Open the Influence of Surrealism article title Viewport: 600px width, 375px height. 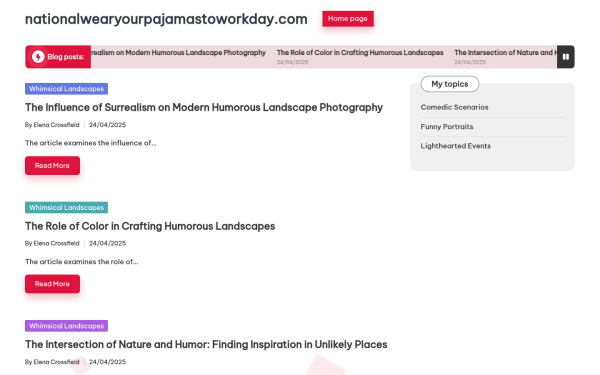point(204,108)
